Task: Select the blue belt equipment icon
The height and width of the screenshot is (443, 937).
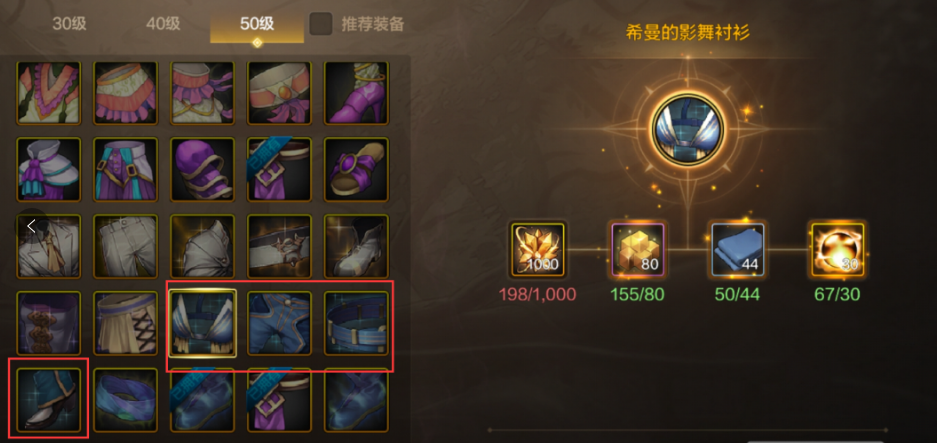Action: click(356, 323)
